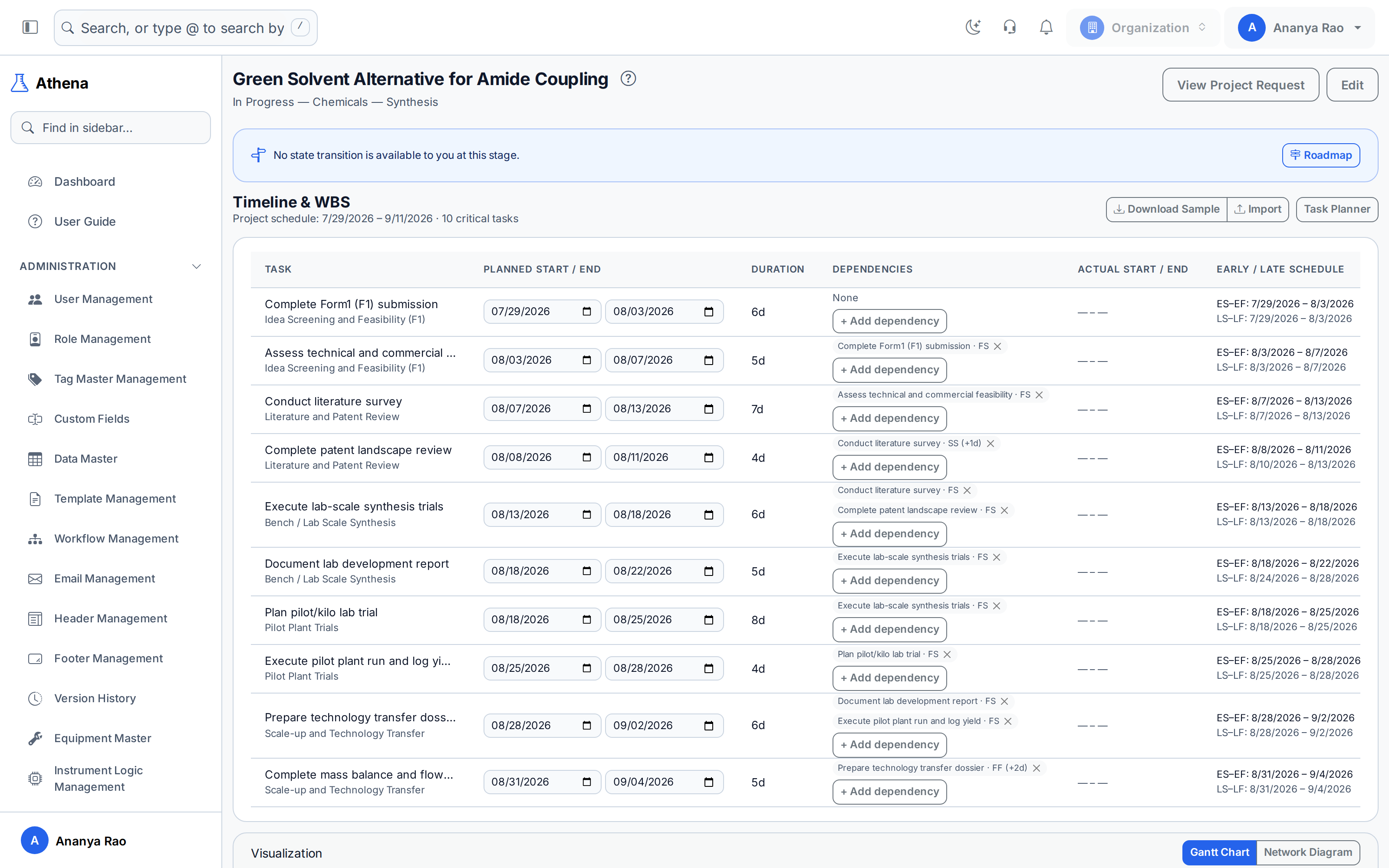Click project title help icon

tap(629, 79)
